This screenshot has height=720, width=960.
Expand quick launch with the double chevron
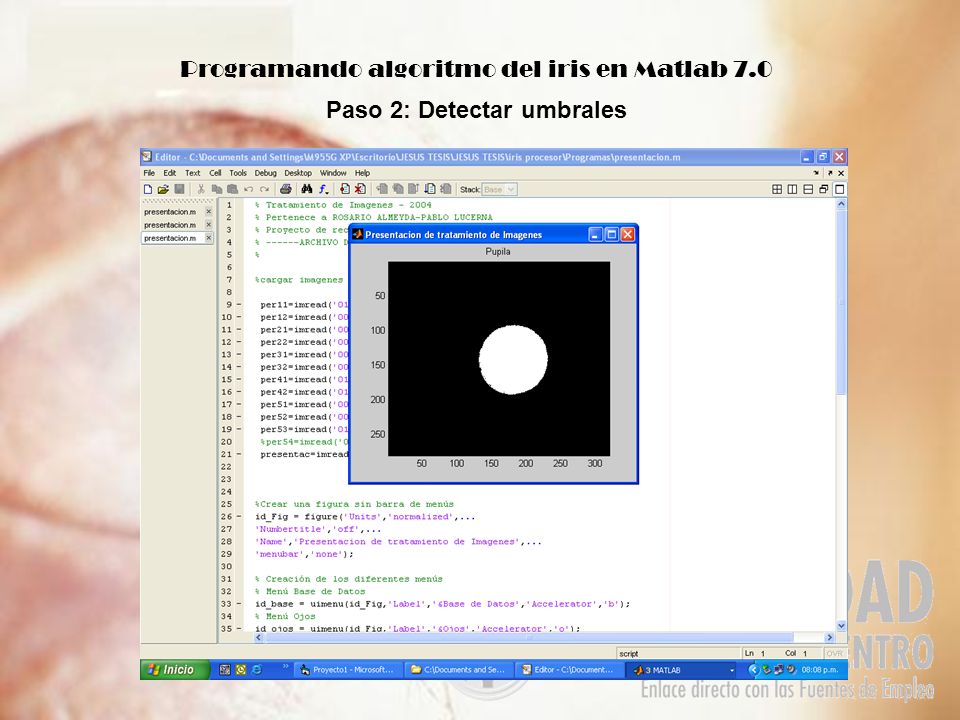(x=285, y=667)
